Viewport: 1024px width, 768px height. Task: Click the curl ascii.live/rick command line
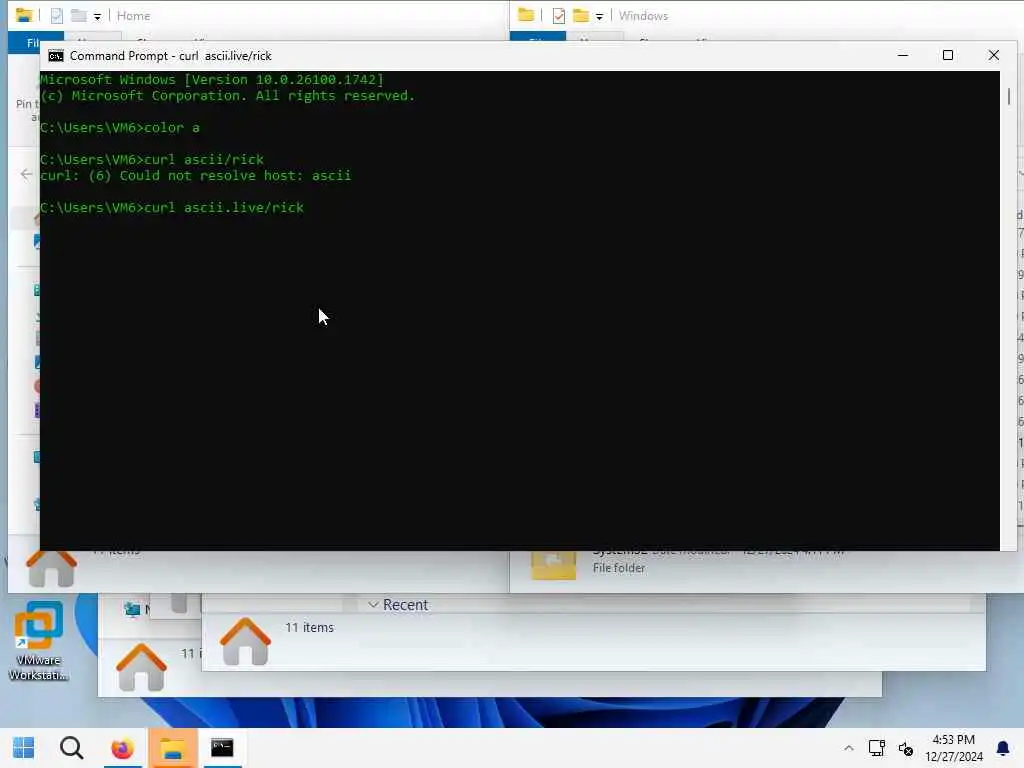172,208
